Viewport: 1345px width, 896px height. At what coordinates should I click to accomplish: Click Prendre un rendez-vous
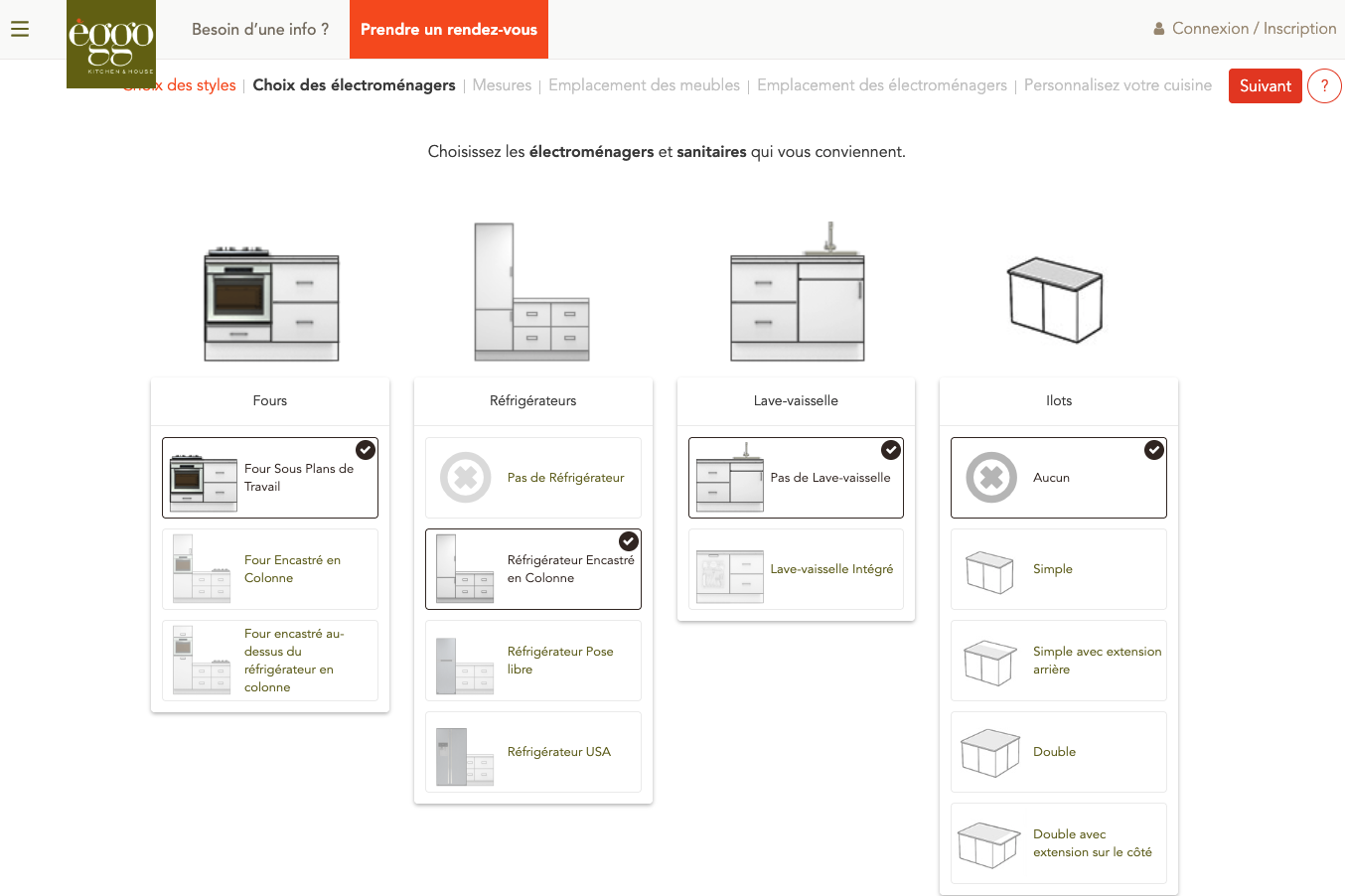point(448,30)
